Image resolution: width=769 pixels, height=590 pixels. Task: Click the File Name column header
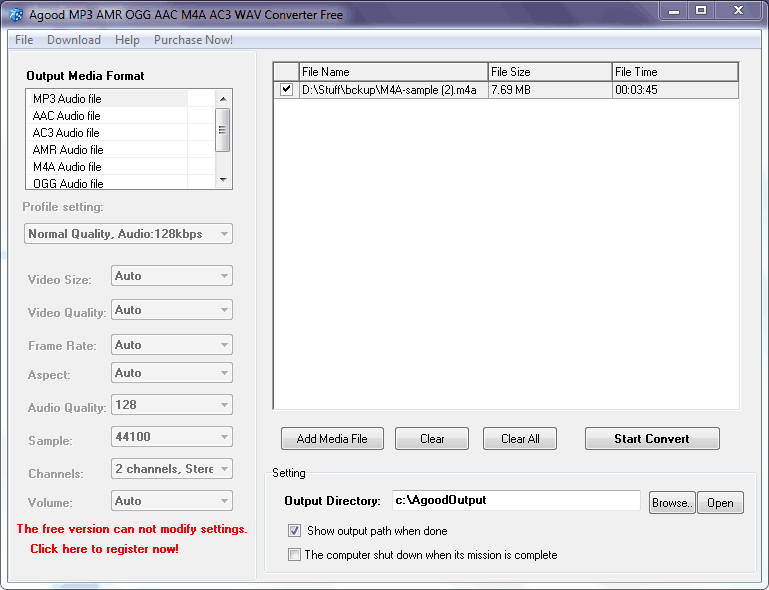point(393,72)
